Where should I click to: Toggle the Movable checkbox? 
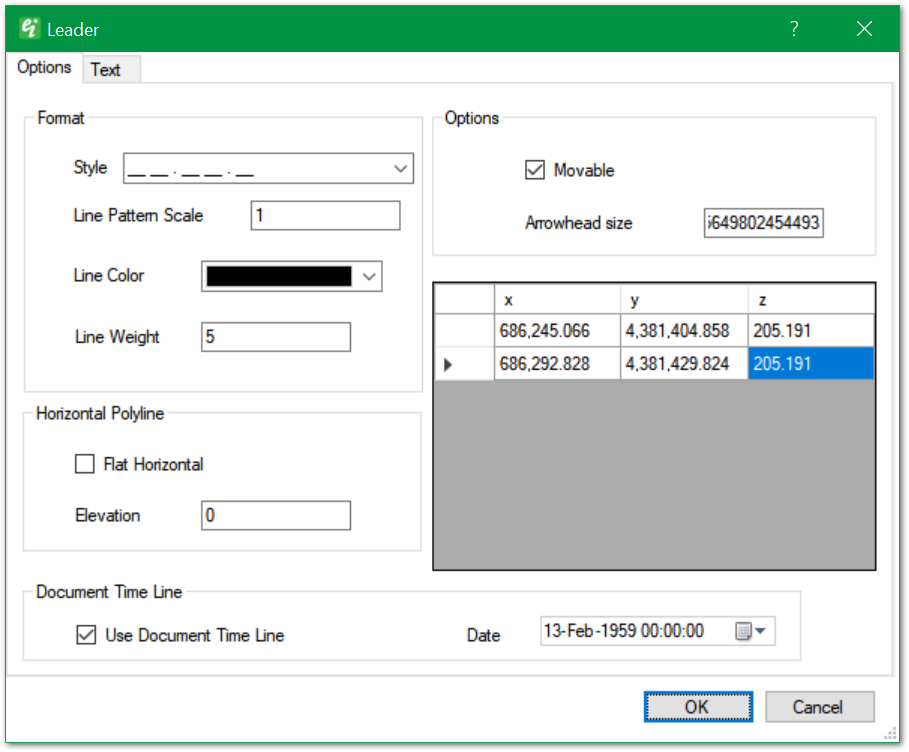[535, 170]
